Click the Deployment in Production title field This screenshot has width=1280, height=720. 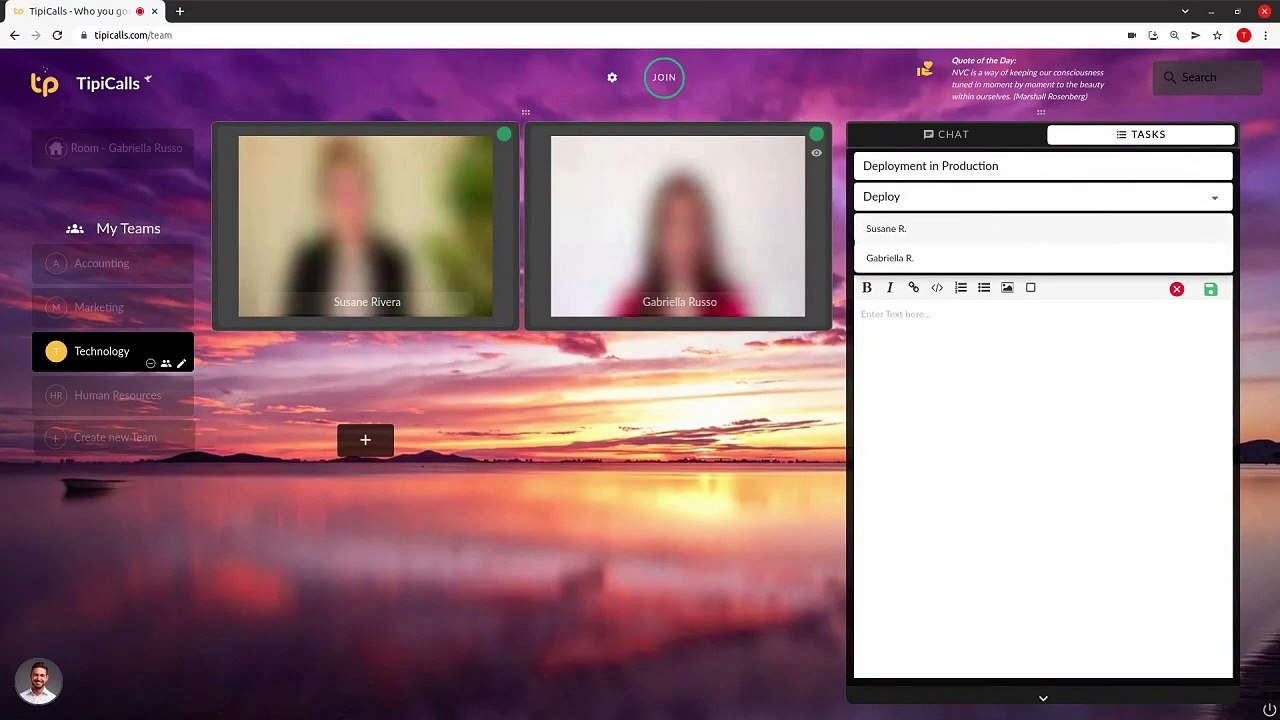click(x=1043, y=166)
